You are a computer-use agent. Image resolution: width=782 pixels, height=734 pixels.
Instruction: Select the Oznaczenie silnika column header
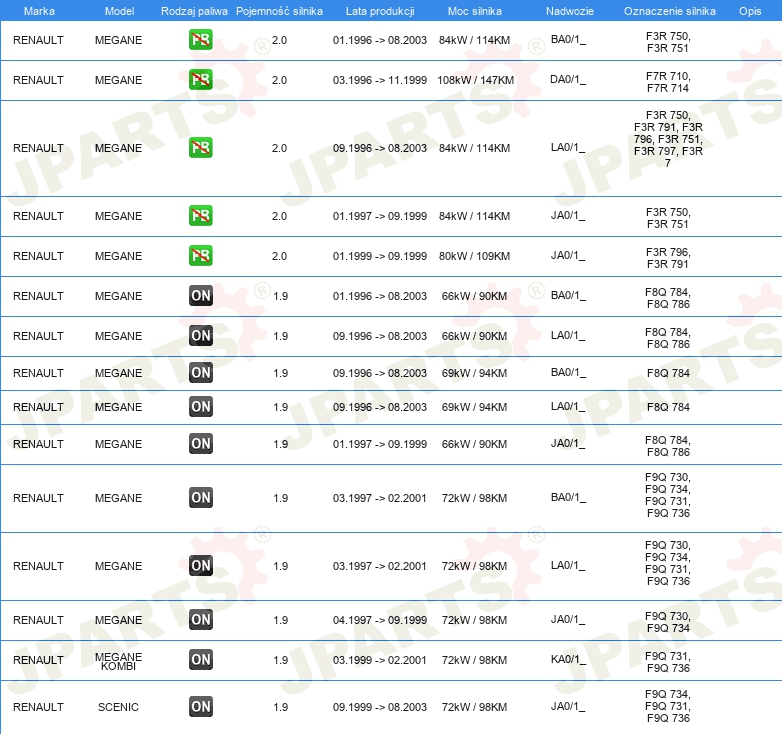669,11
